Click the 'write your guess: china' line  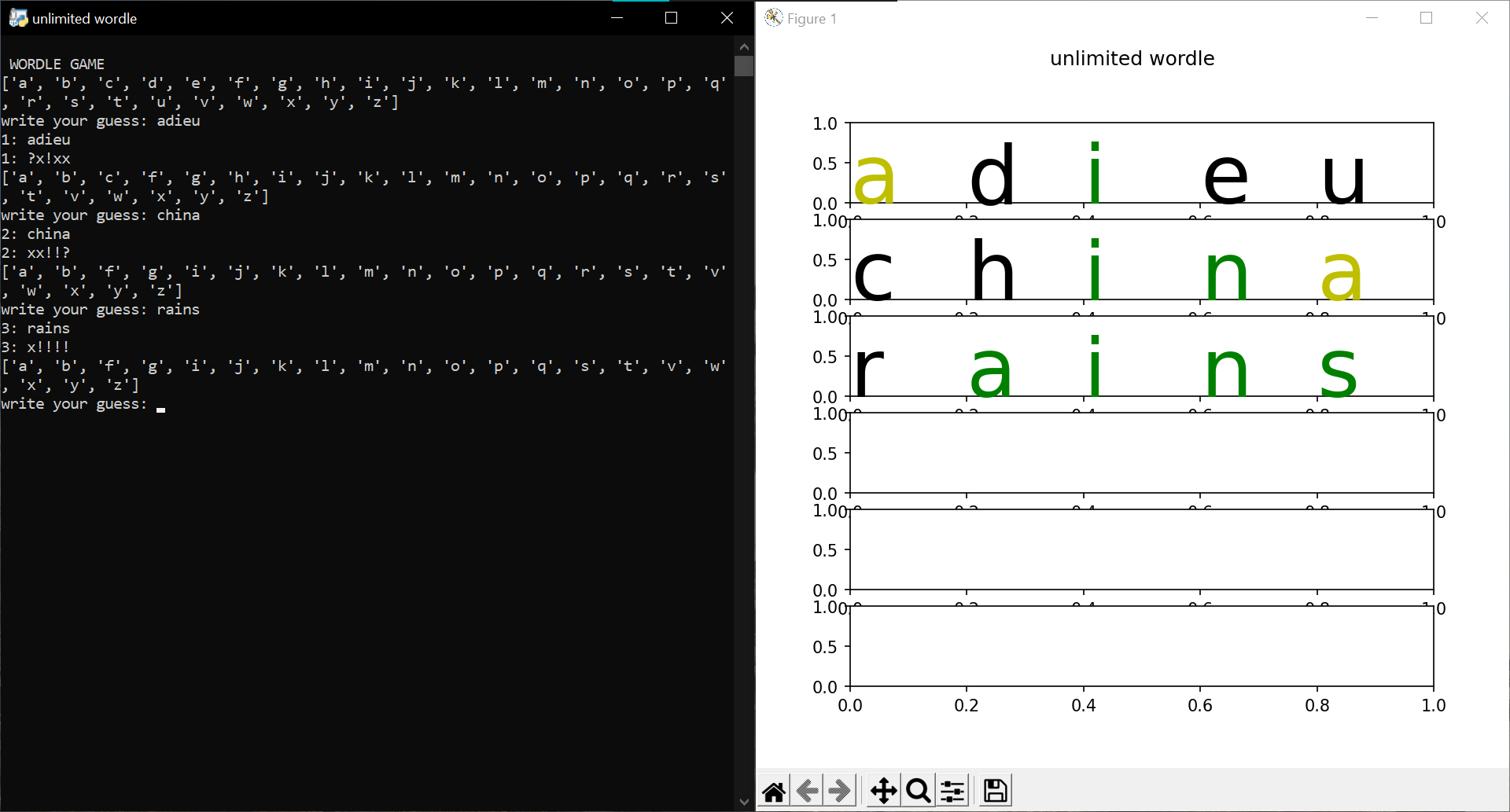pos(101,215)
